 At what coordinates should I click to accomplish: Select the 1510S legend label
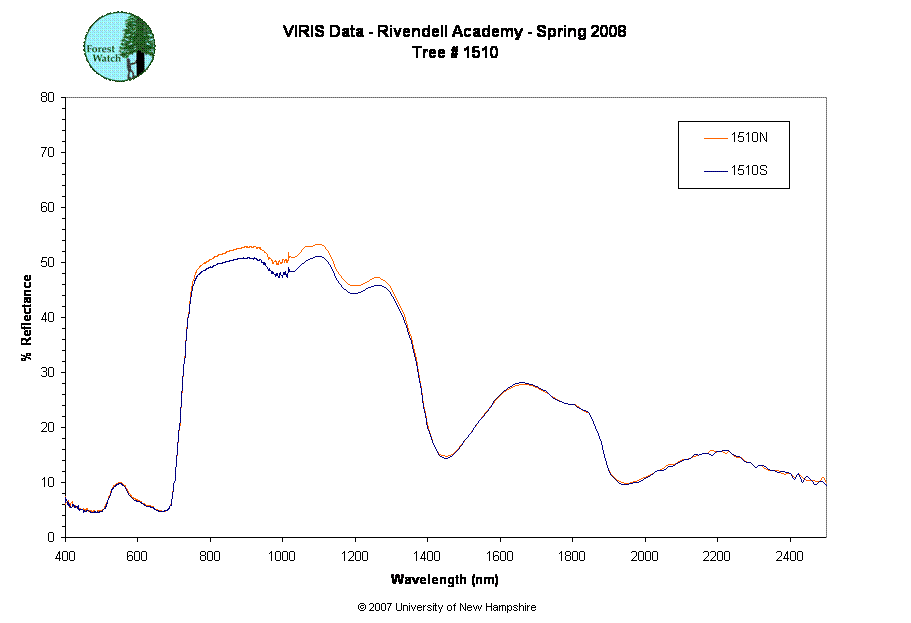pyautogui.click(x=748, y=171)
